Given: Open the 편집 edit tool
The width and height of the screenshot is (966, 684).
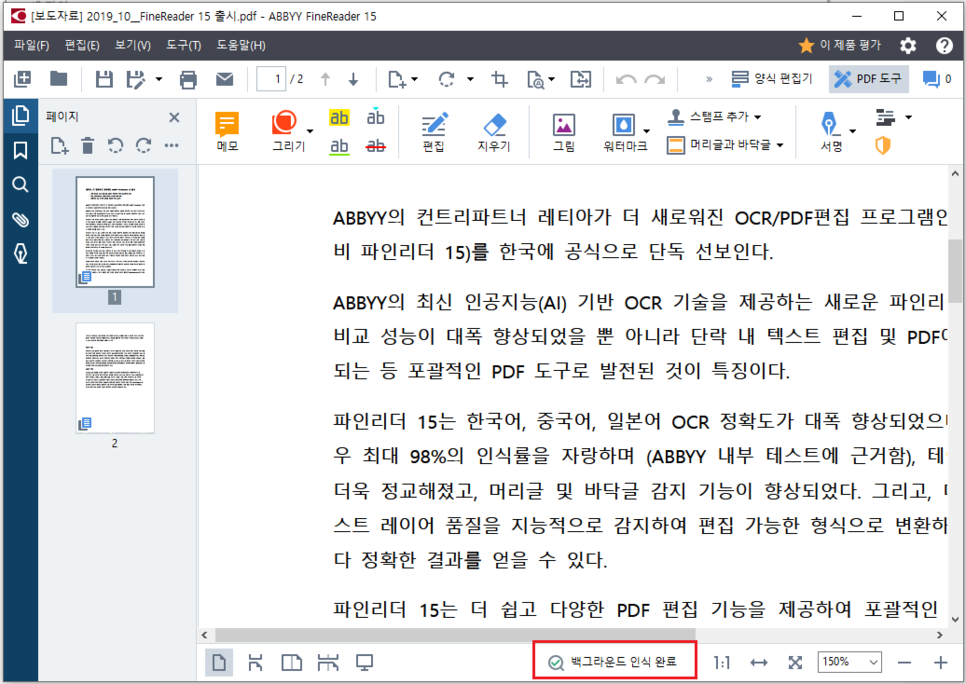Looking at the screenshot, I should tap(434, 132).
